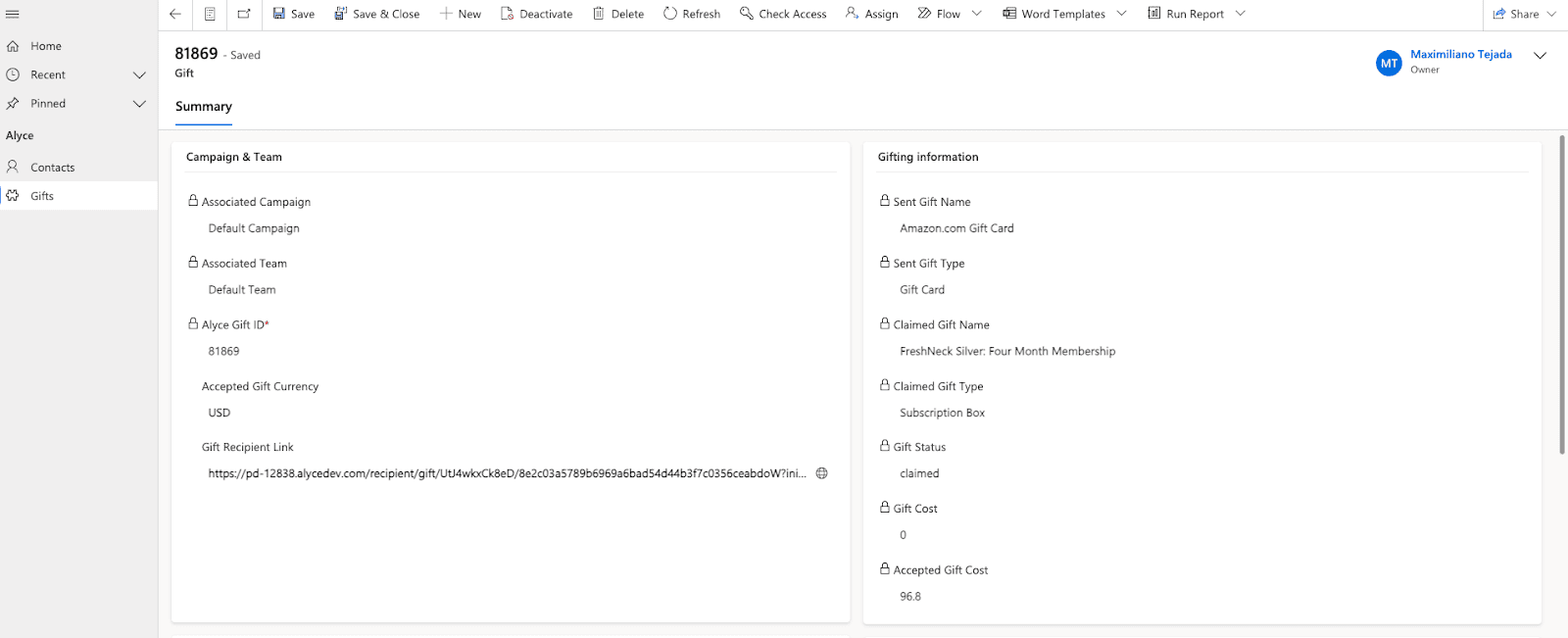Click the Share button
Viewport: 1568px width, 638px height.
[1516, 14]
